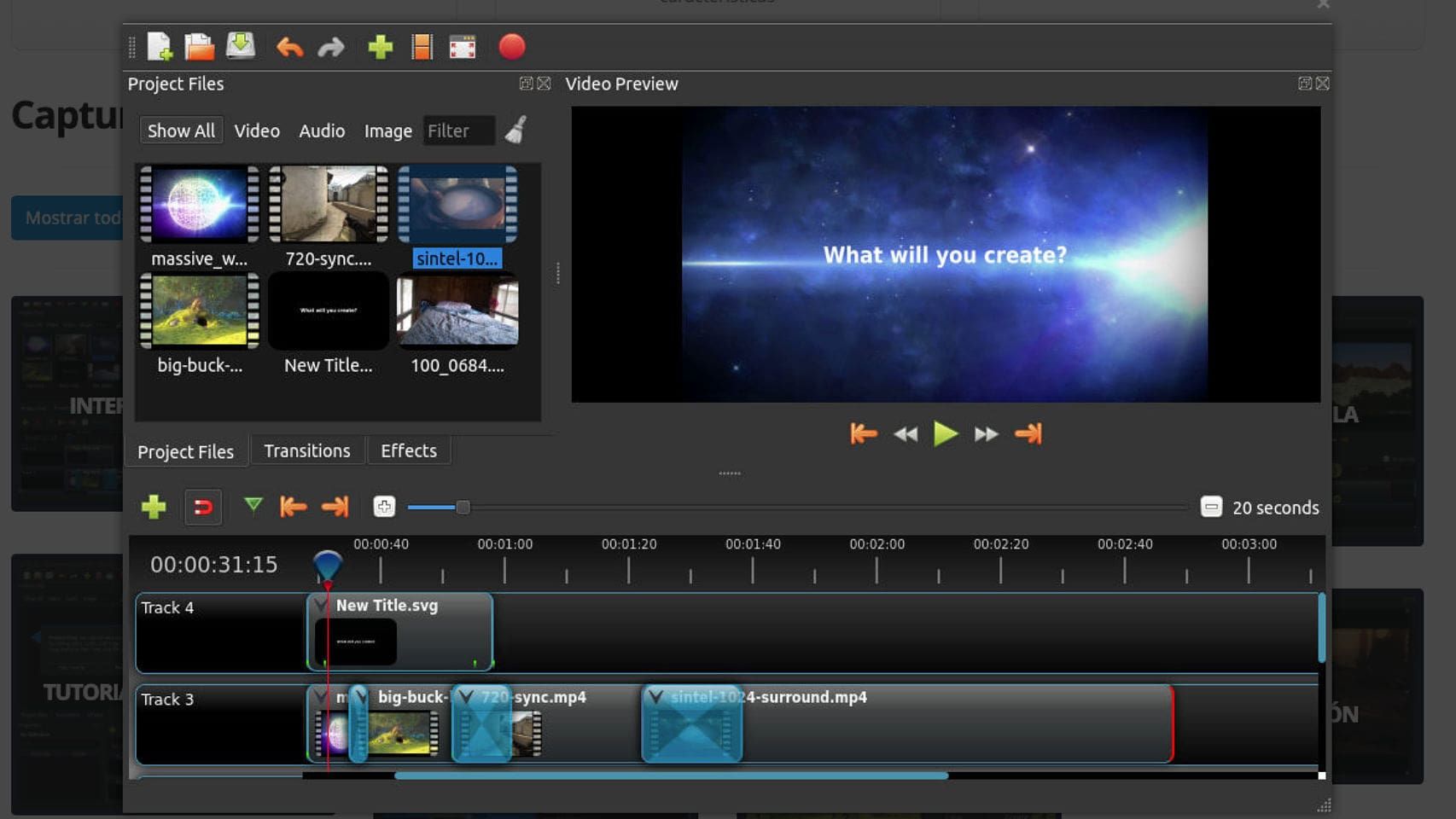Click the New Project icon

click(160, 47)
